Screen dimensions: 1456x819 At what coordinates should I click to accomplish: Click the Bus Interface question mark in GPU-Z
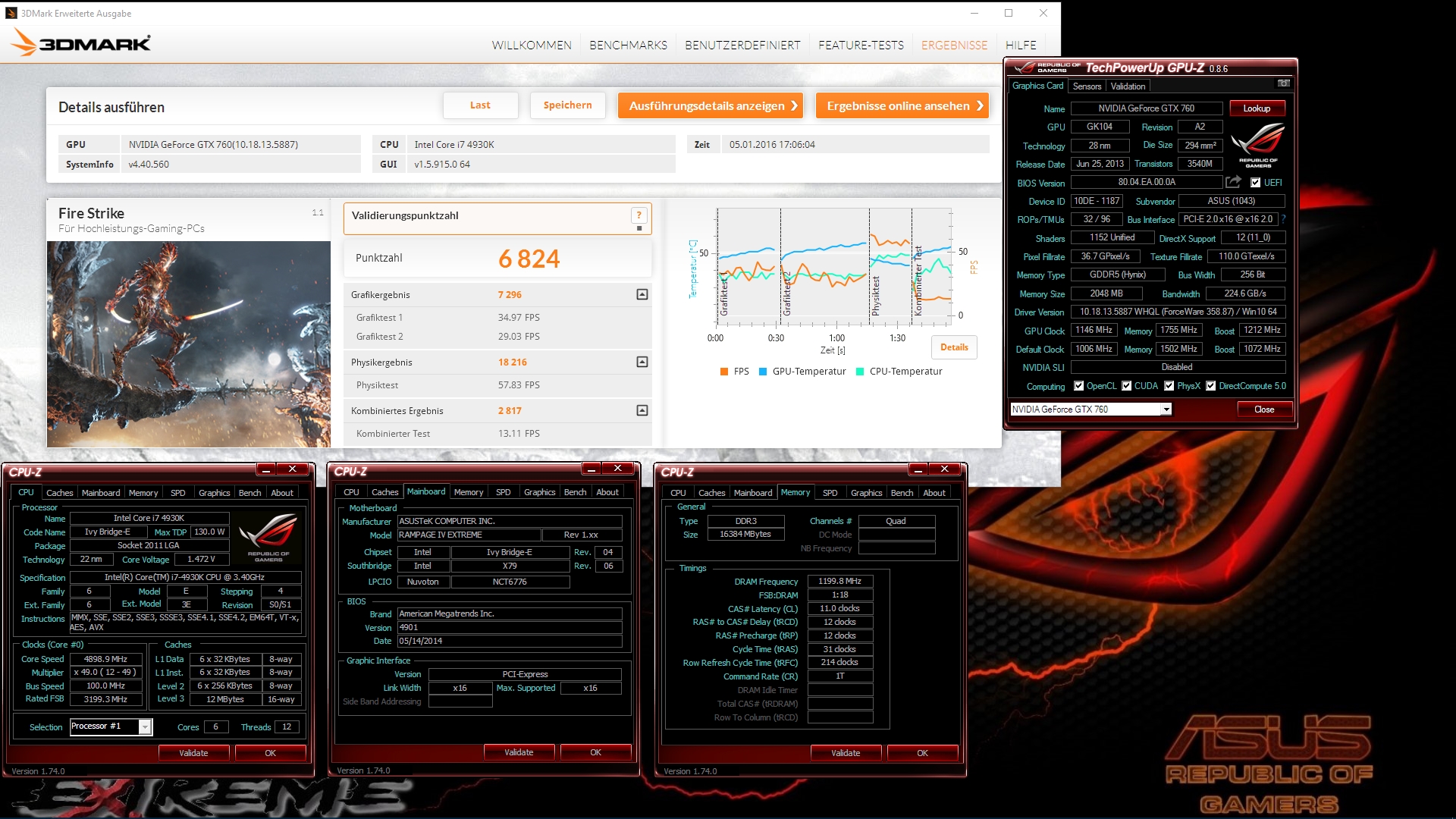[x=1283, y=219]
